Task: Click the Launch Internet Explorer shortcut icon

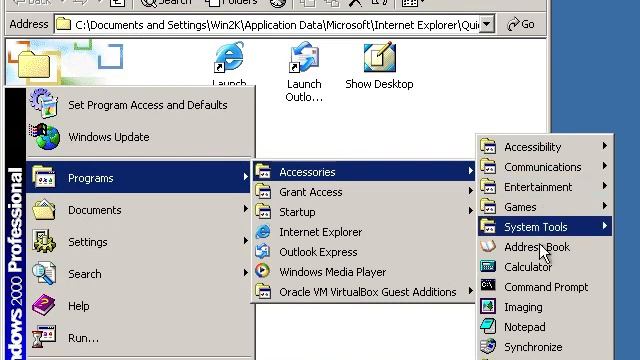Action: (229, 57)
